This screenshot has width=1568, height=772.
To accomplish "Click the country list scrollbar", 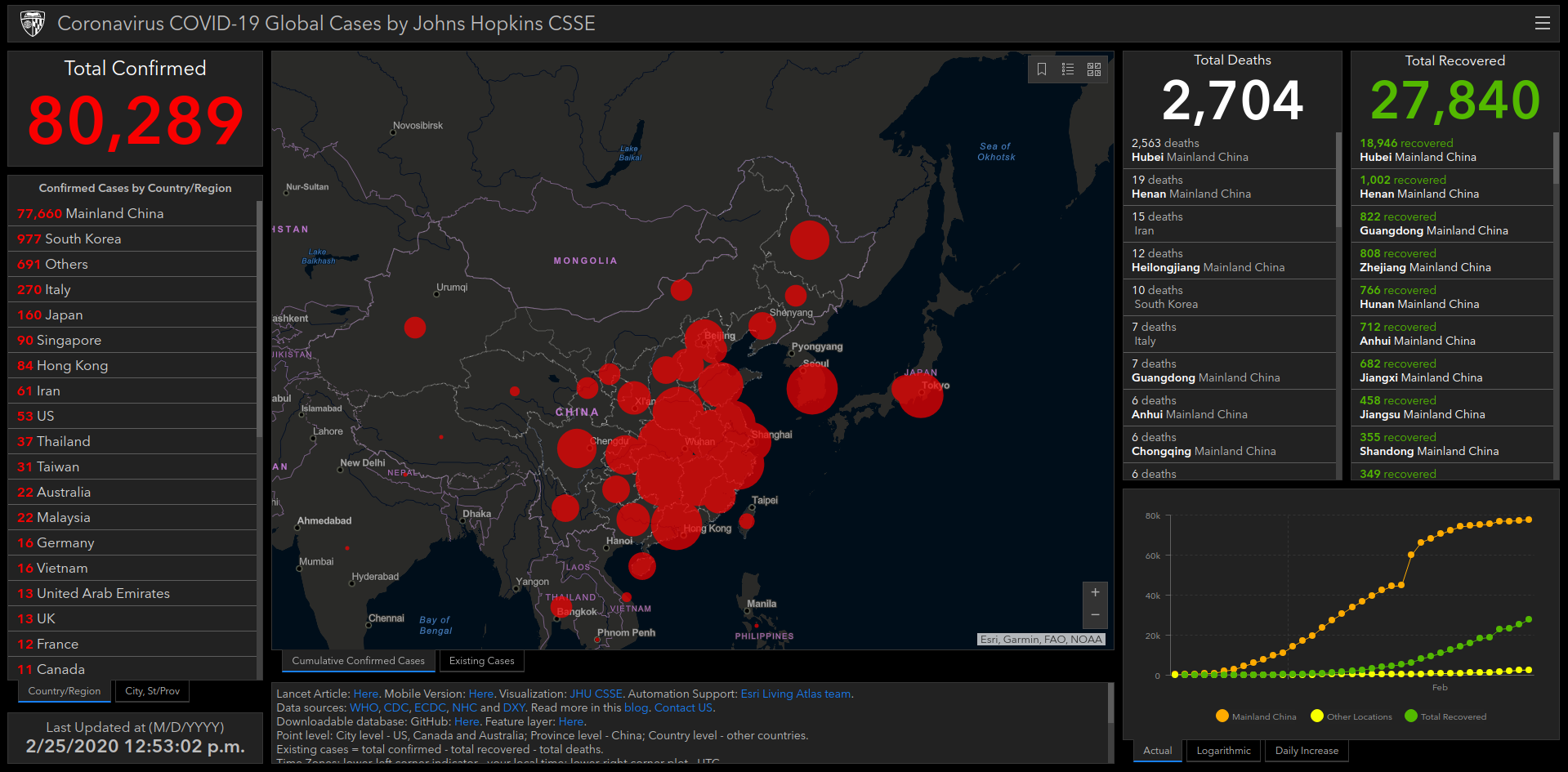I will click(x=260, y=319).
